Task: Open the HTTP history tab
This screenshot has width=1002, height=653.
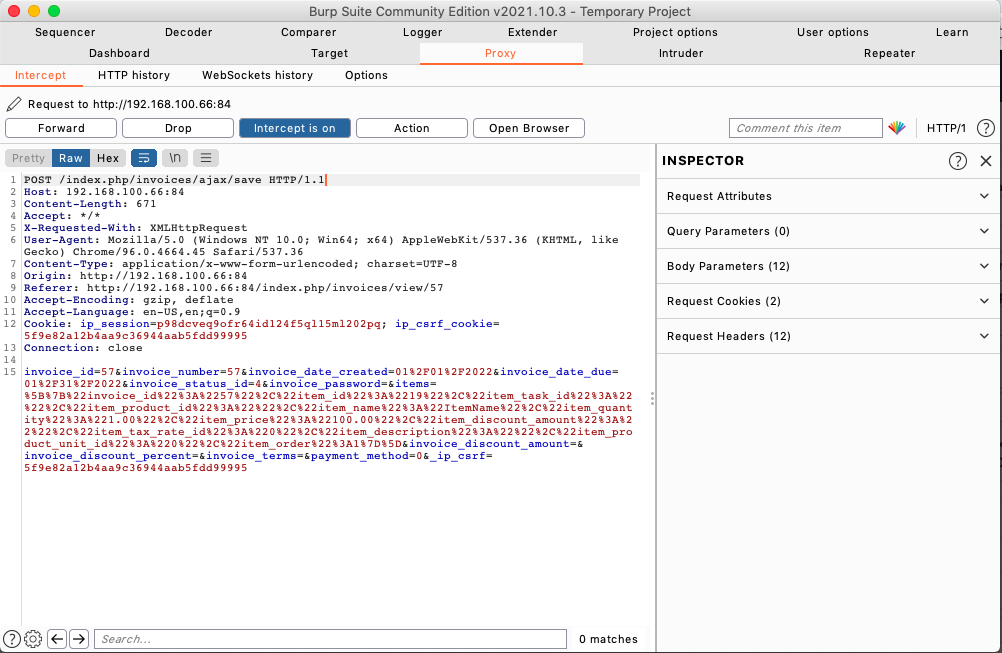Action: point(134,75)
